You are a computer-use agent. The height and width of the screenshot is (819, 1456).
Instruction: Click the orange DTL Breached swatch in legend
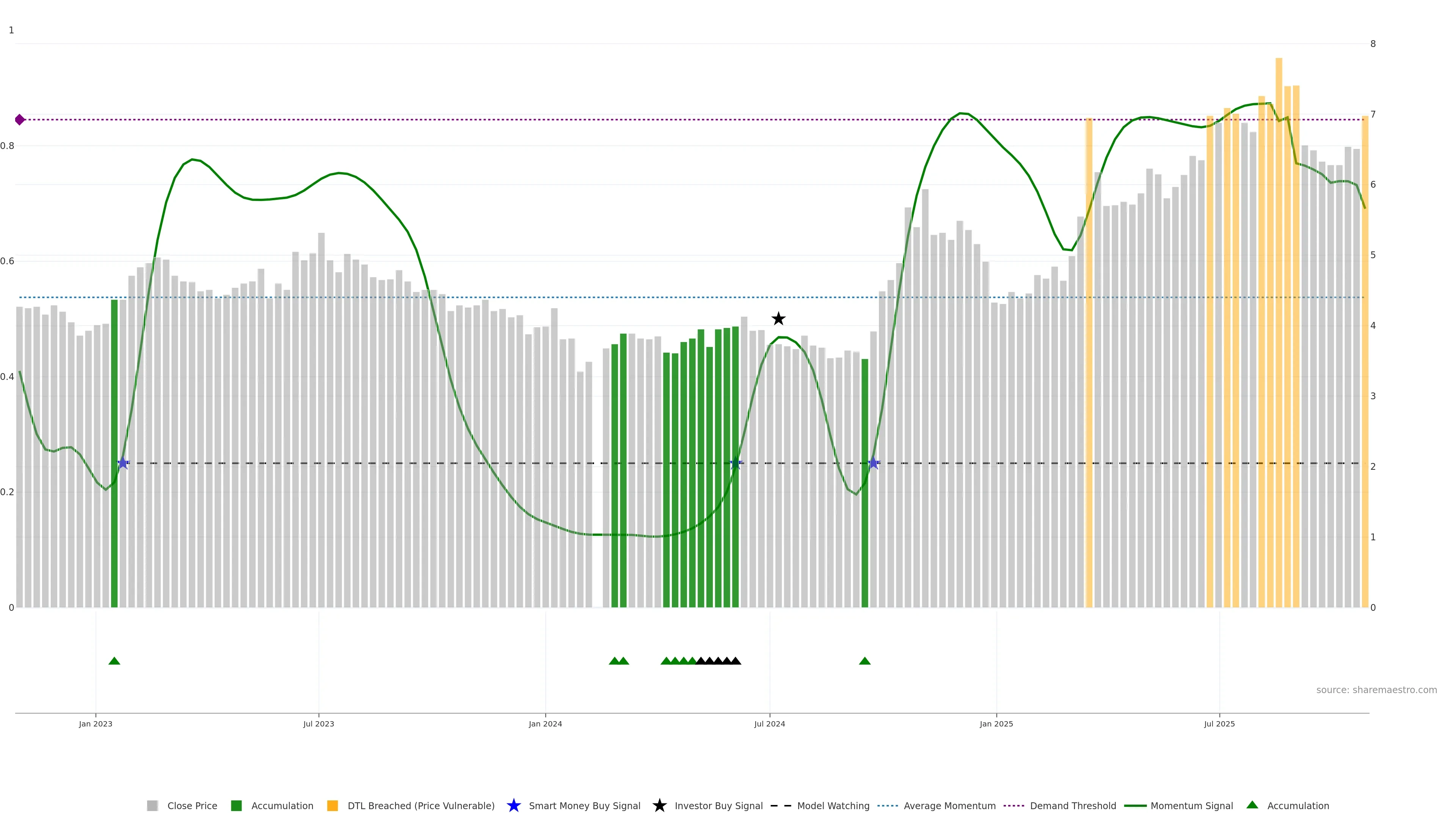click(333, 805)
